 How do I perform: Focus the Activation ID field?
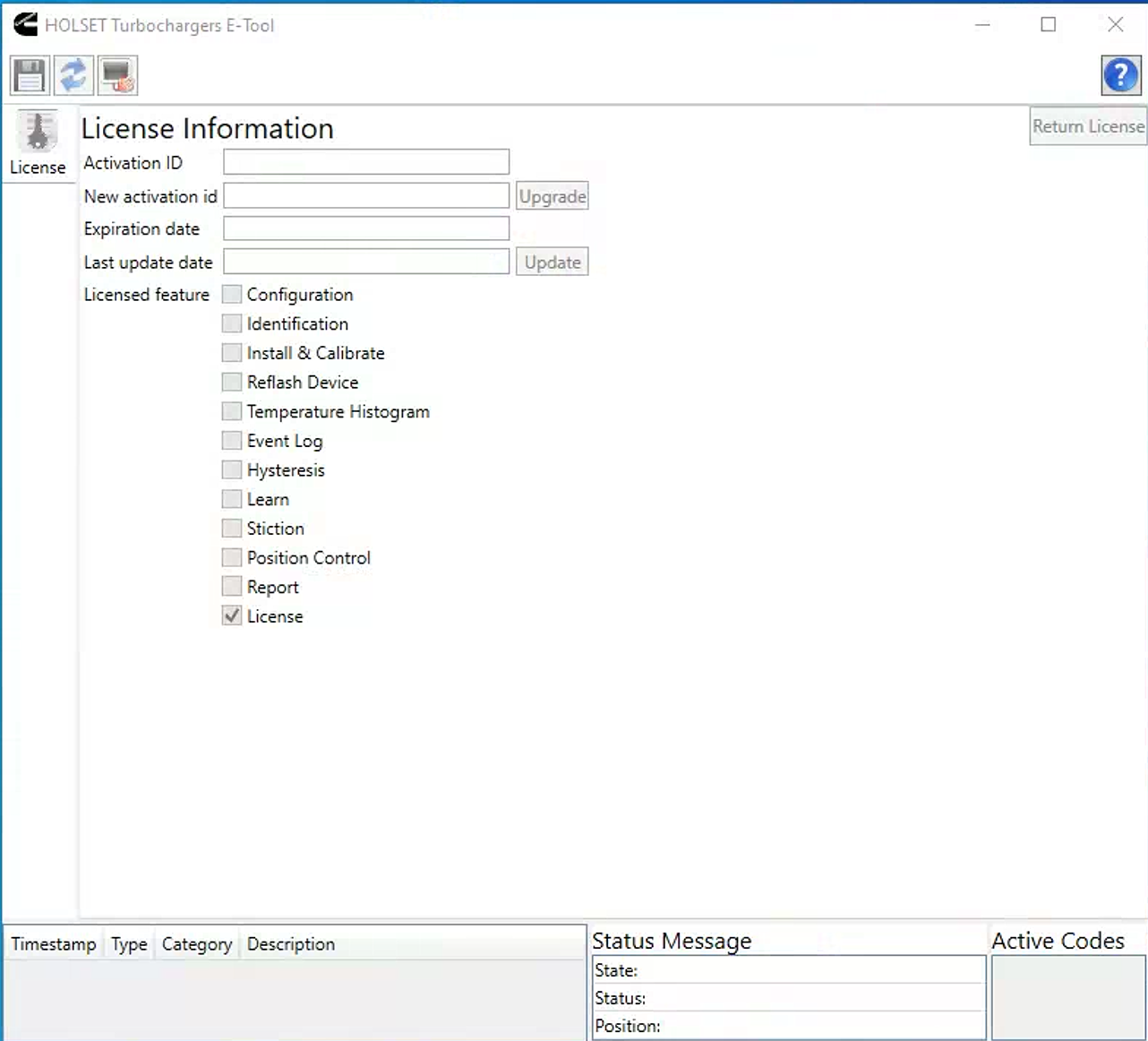[366, 162]
